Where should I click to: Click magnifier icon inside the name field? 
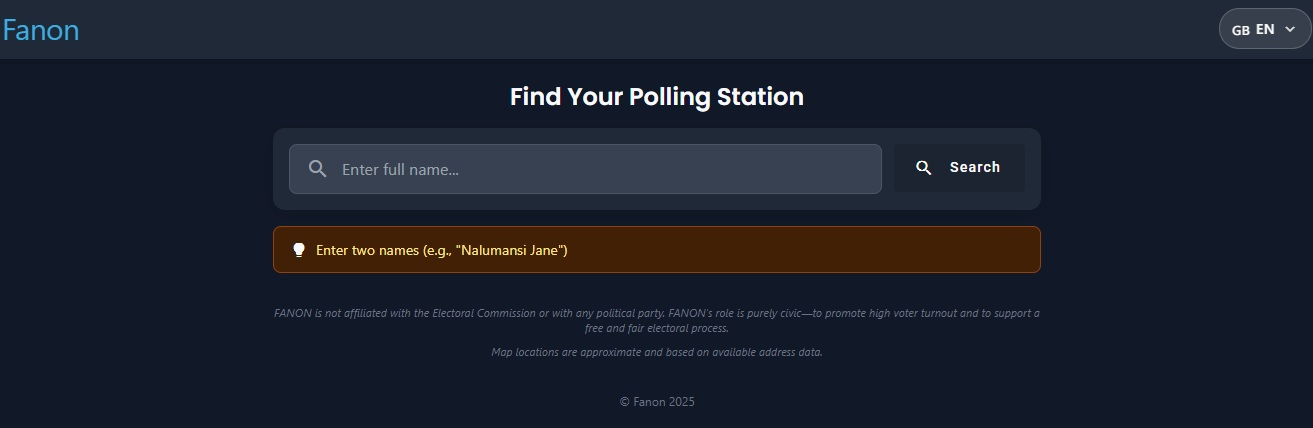[x=318, y=169]
